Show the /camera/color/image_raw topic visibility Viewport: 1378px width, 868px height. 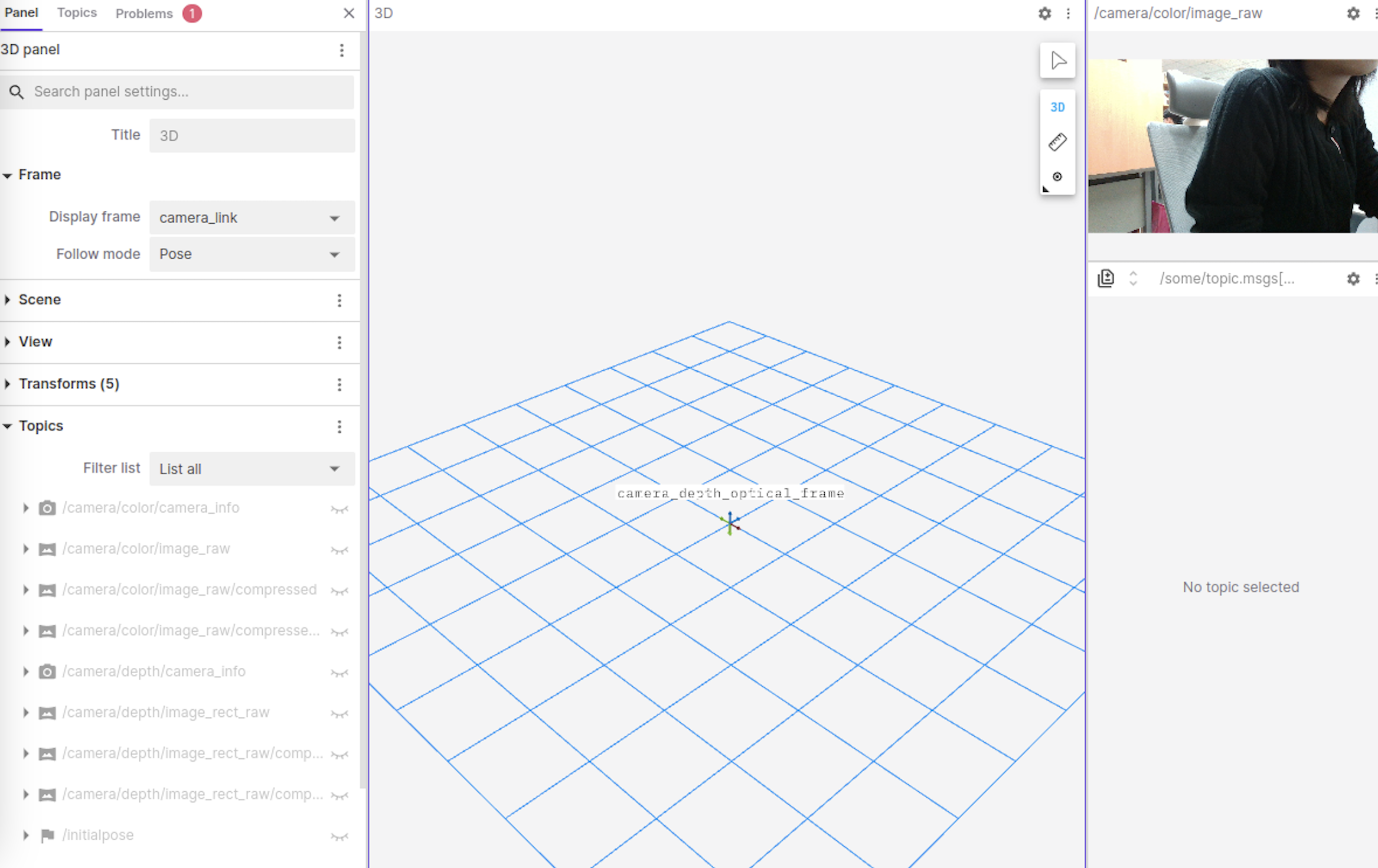(339, 550)
